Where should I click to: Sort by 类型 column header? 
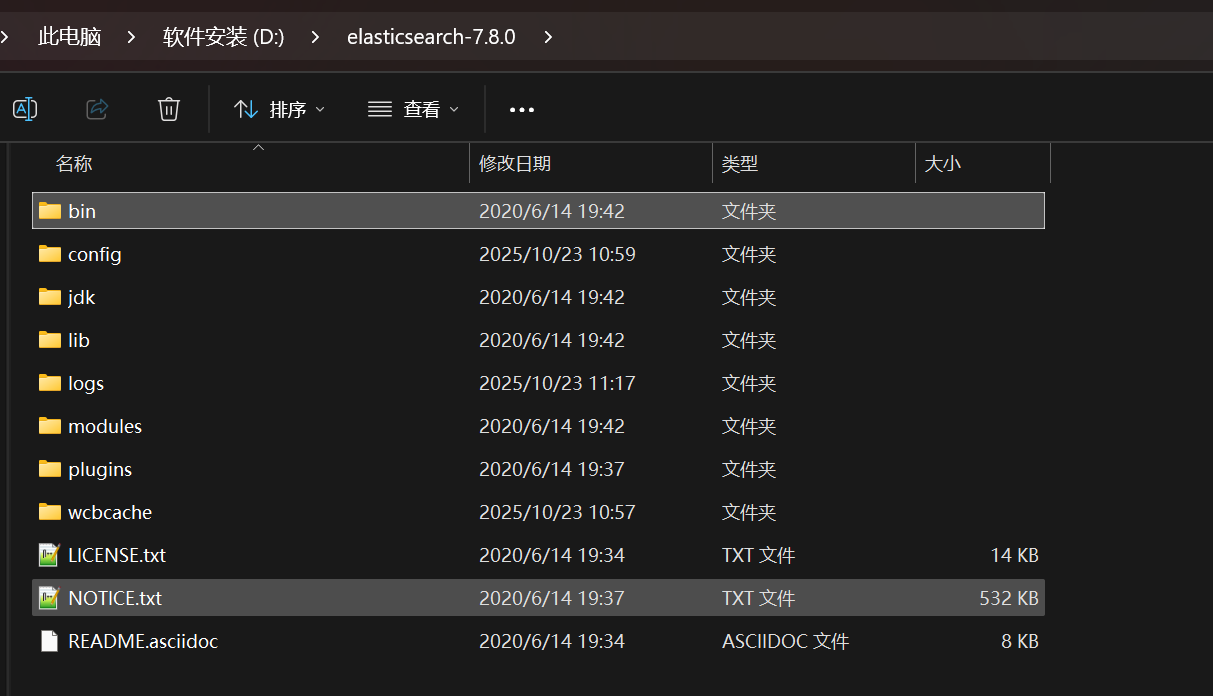pos(740,163)
